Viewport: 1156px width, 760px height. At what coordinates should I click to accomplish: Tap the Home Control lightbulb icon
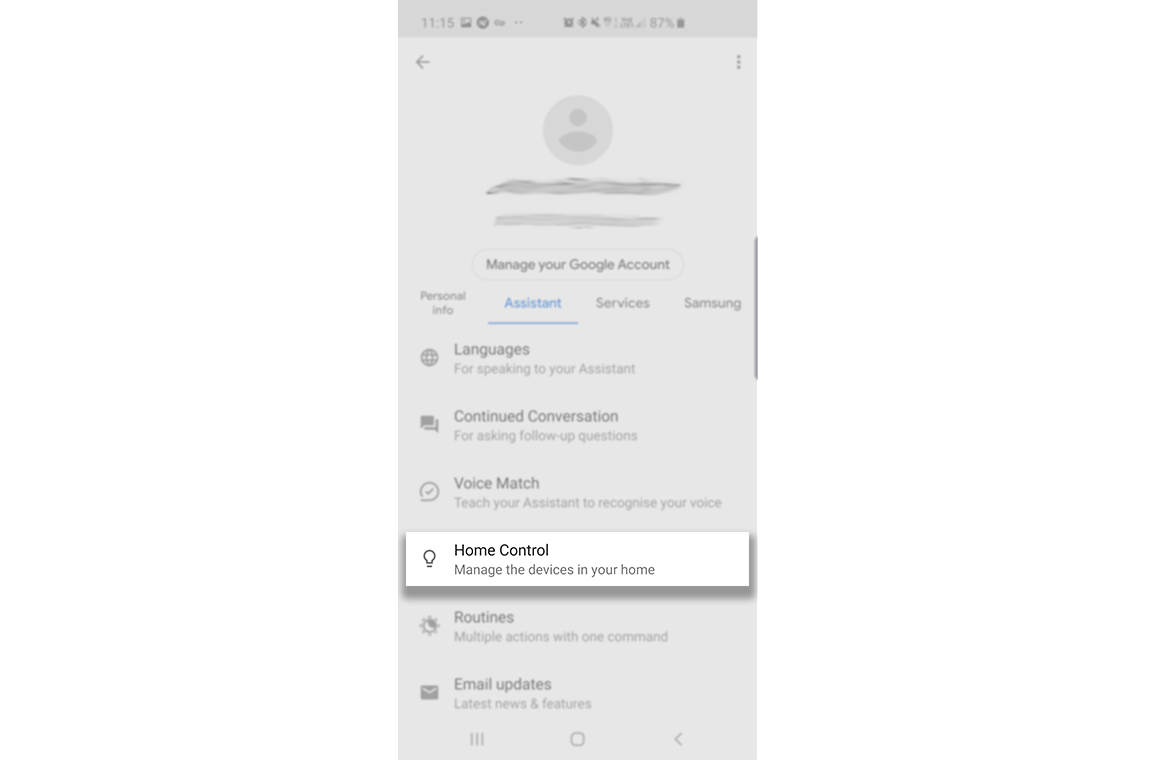429,559
